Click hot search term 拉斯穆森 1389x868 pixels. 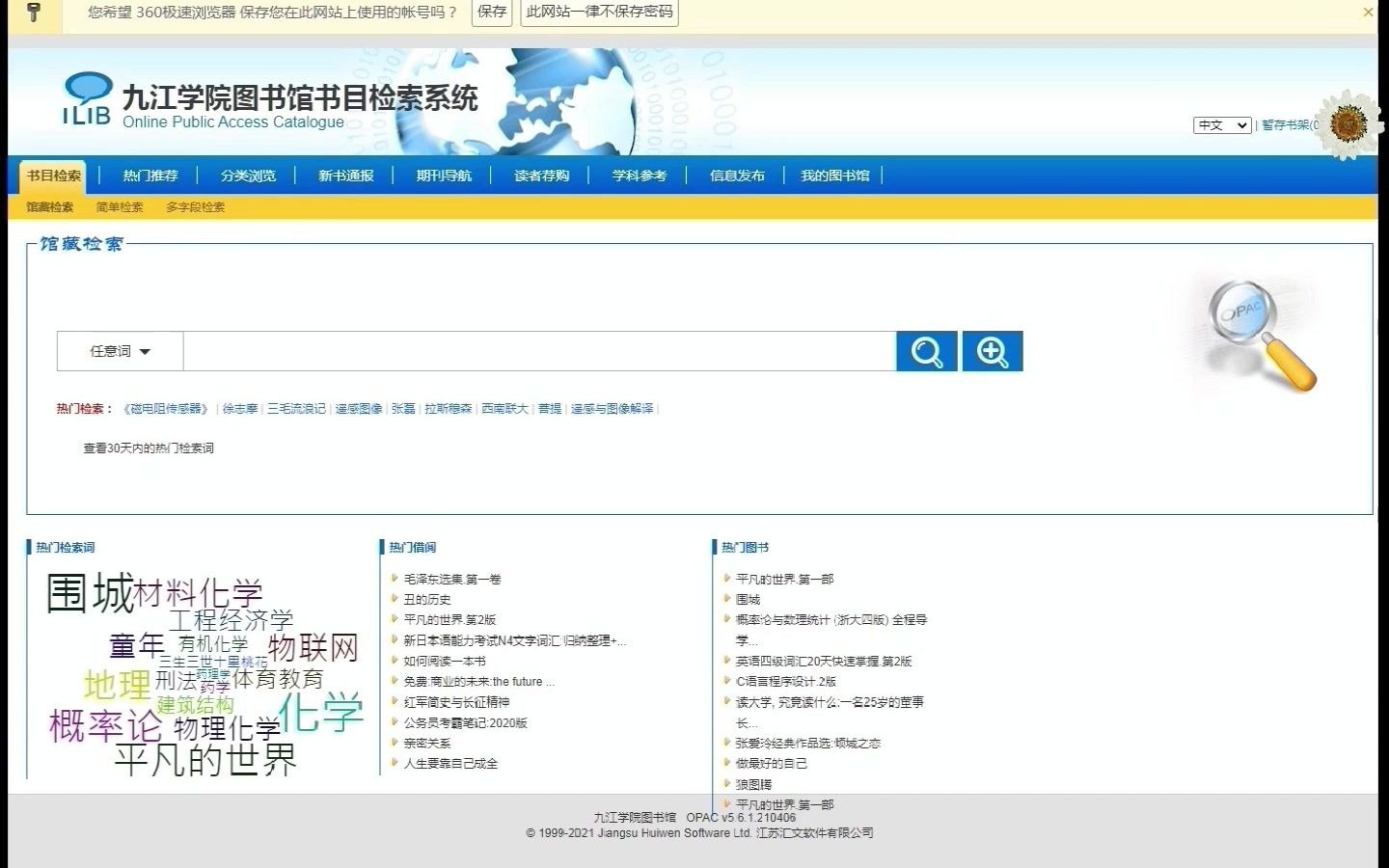(449, 409)
